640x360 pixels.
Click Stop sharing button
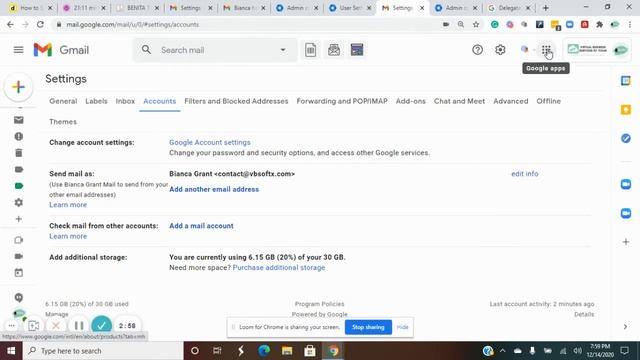point(368,327)
